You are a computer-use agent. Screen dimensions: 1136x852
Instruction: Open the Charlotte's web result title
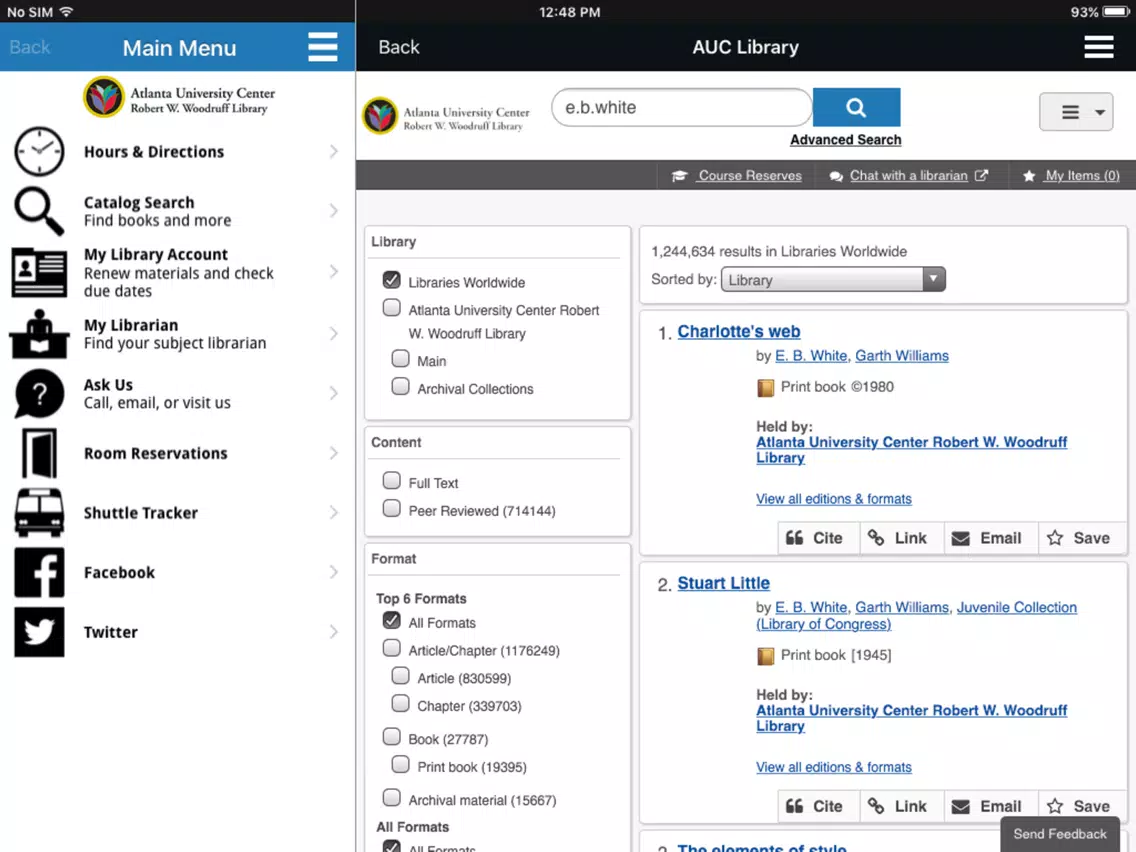coord(738,331)
